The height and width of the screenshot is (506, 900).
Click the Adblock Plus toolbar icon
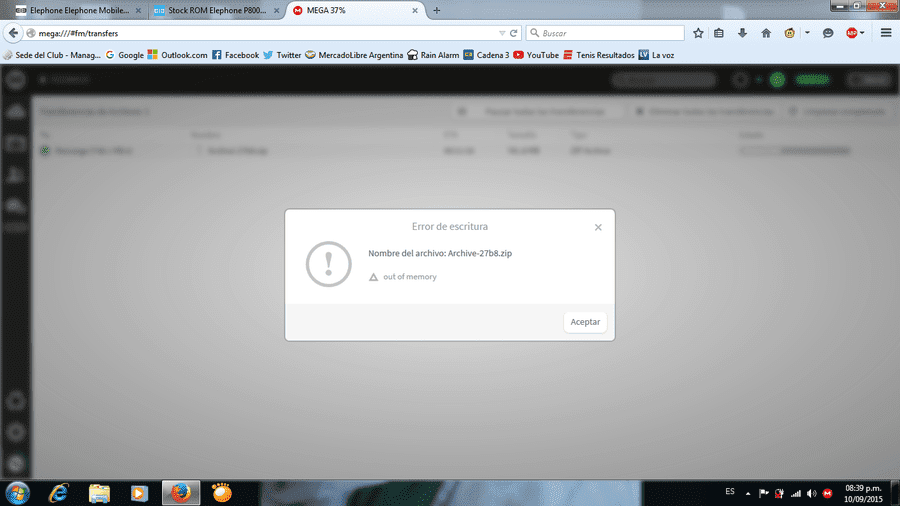(851, 33)
